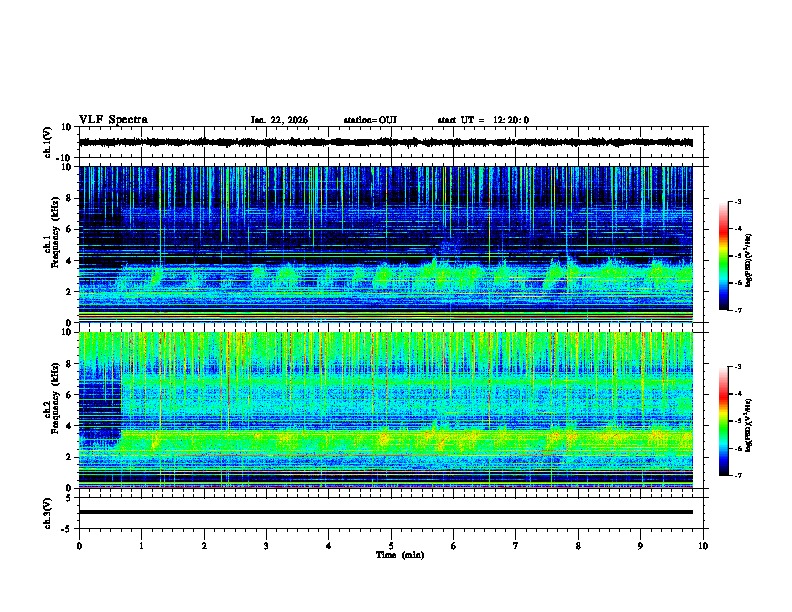Click the 2 kHz tick on ch.2 frequency axis
Screen dimensions: 792x612
click(x=69, y=457)
